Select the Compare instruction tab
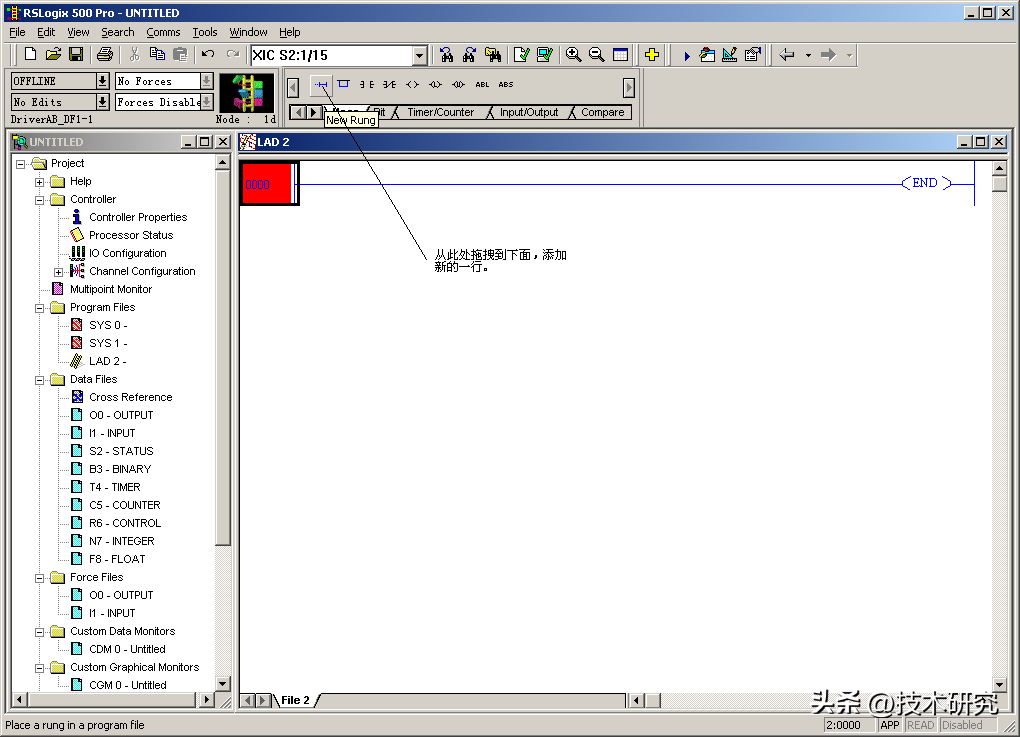 pyautogui.click(x=602, y=112)
